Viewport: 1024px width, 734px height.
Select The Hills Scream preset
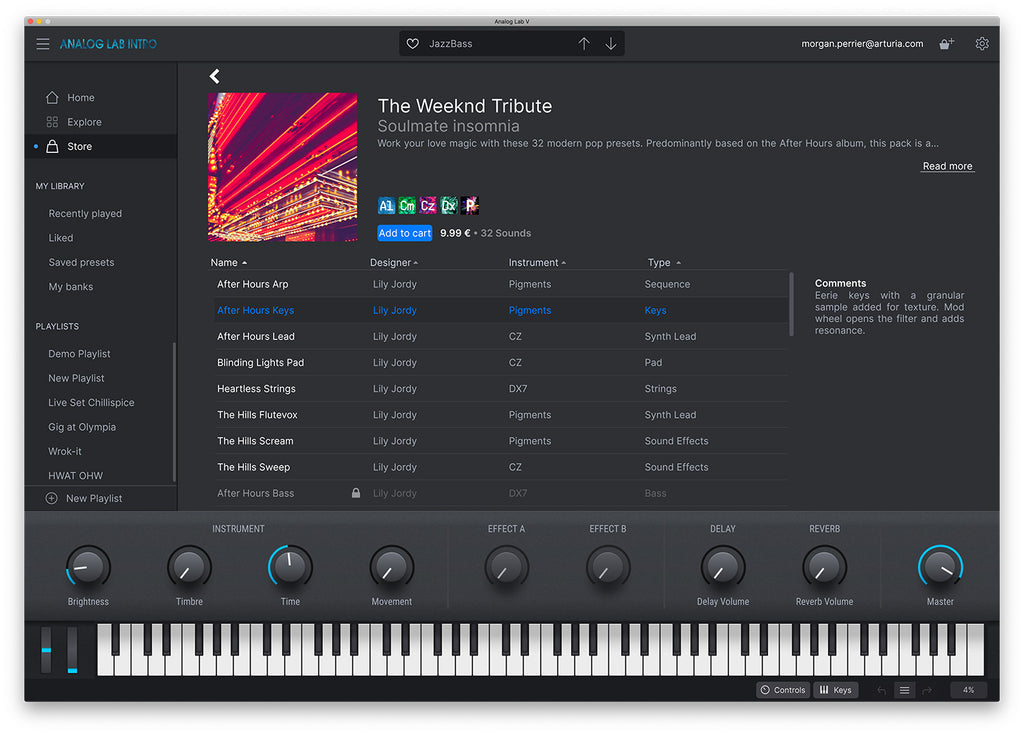[x=502, y=441]
